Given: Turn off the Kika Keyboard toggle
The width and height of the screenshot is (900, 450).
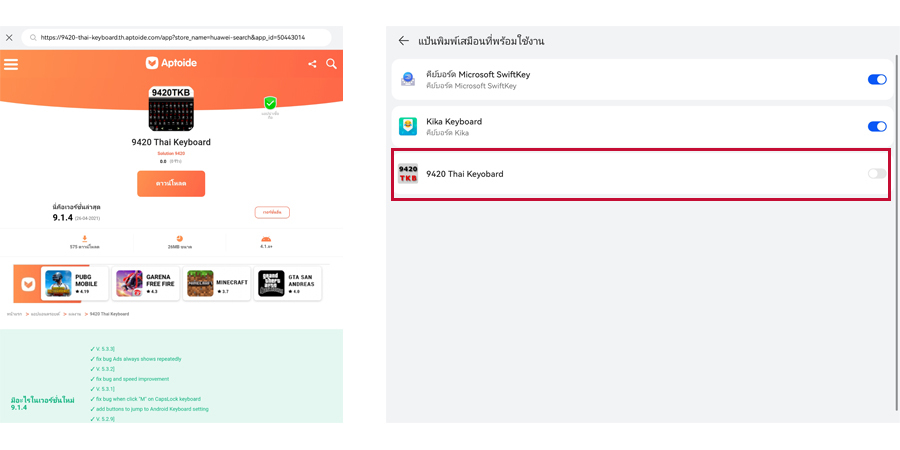Looking at the screenshot, I should (876, 126).
